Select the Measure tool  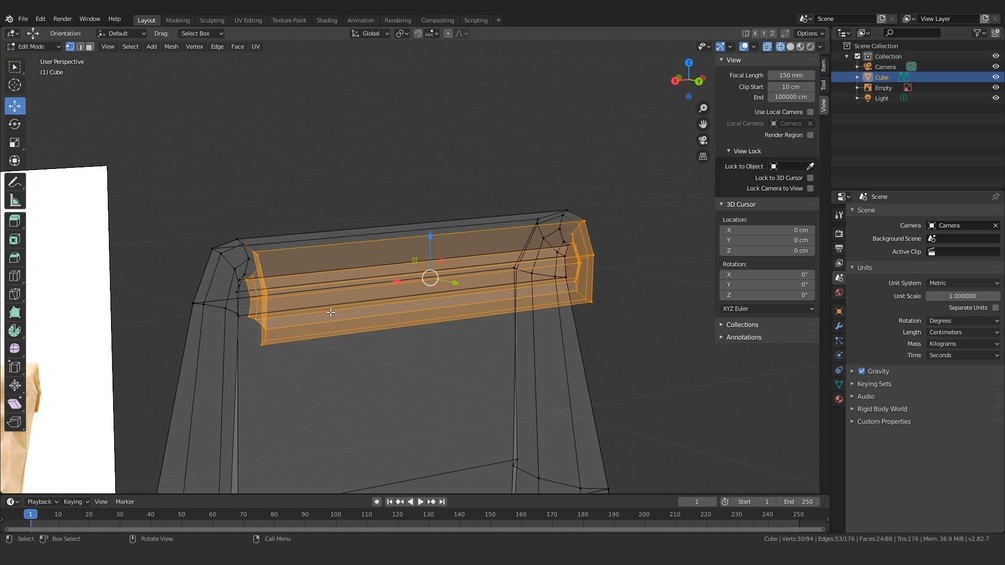[15, 201]
